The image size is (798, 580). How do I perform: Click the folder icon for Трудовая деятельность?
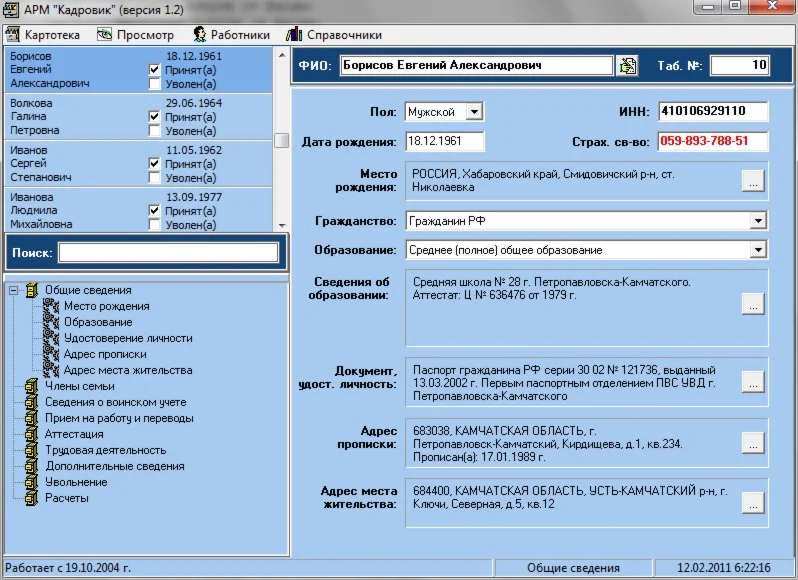31,451
